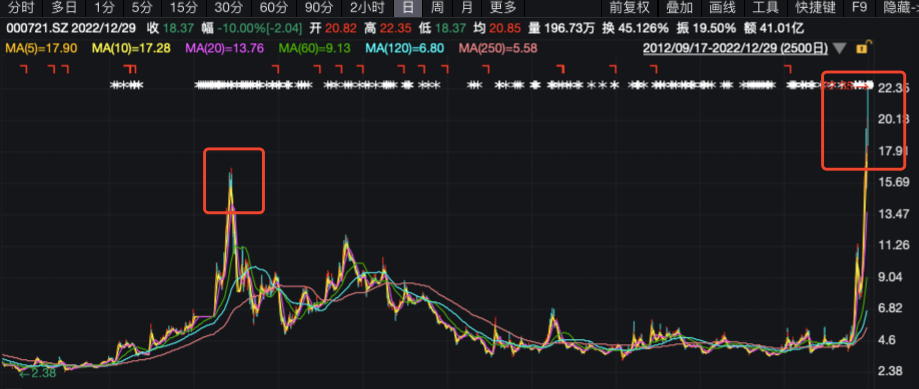Select the 月 monthly chart tab
The height and width of the screenshot is (389, 919).
(467, 8)
